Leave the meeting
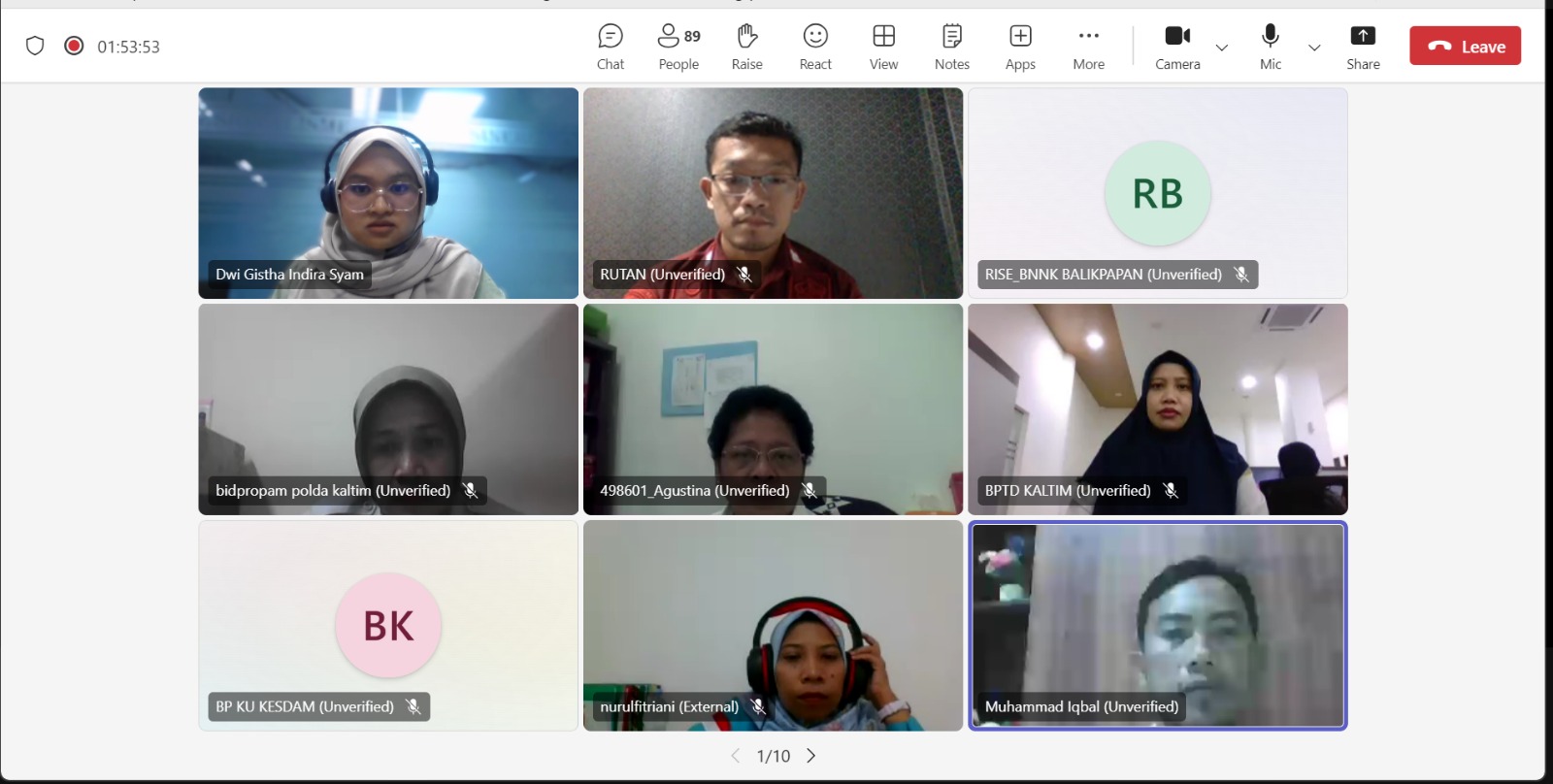1553x784 pixels. tap(1465, 46)
